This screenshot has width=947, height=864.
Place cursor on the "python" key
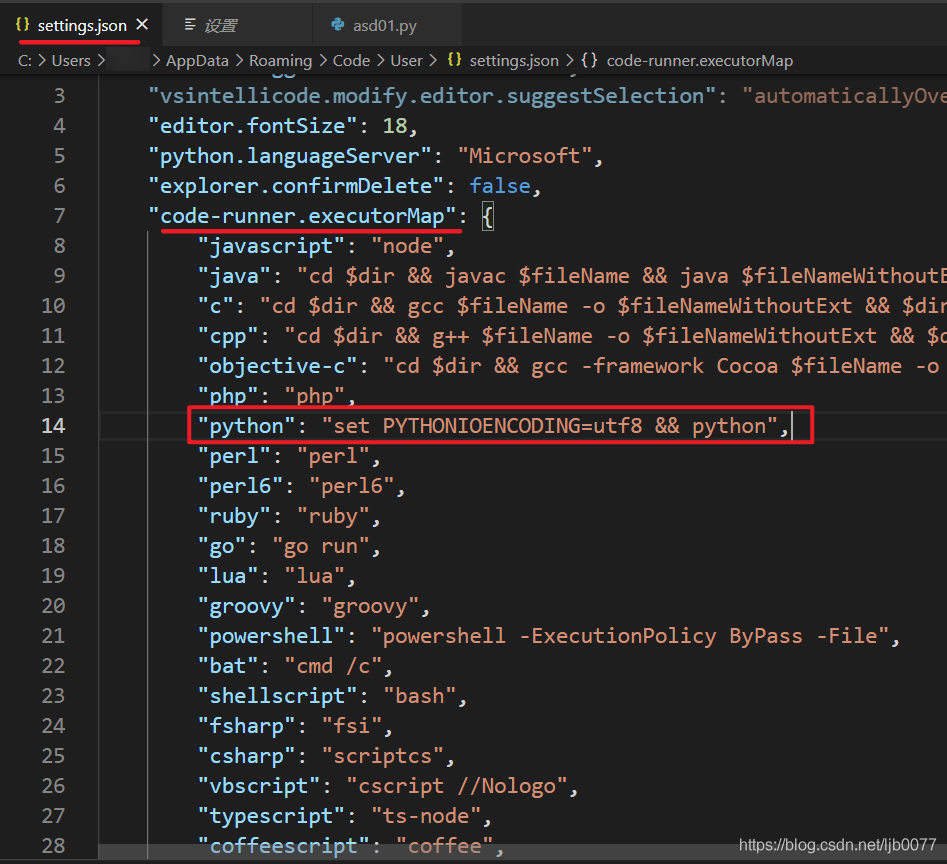pyautogui.click(x=246, y=426)
